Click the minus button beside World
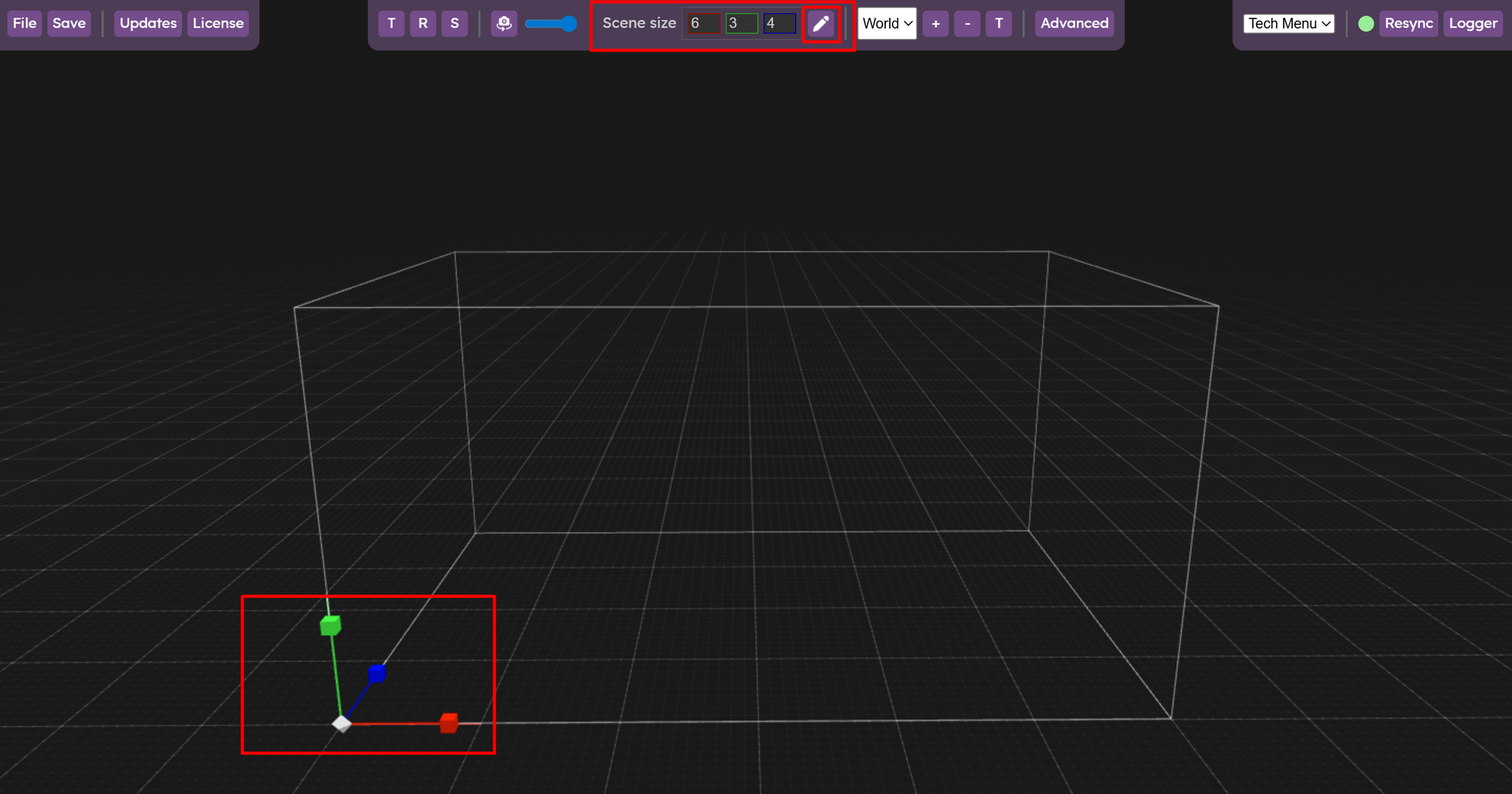The height and width of the screenshot is (794, 1512). 967,24
